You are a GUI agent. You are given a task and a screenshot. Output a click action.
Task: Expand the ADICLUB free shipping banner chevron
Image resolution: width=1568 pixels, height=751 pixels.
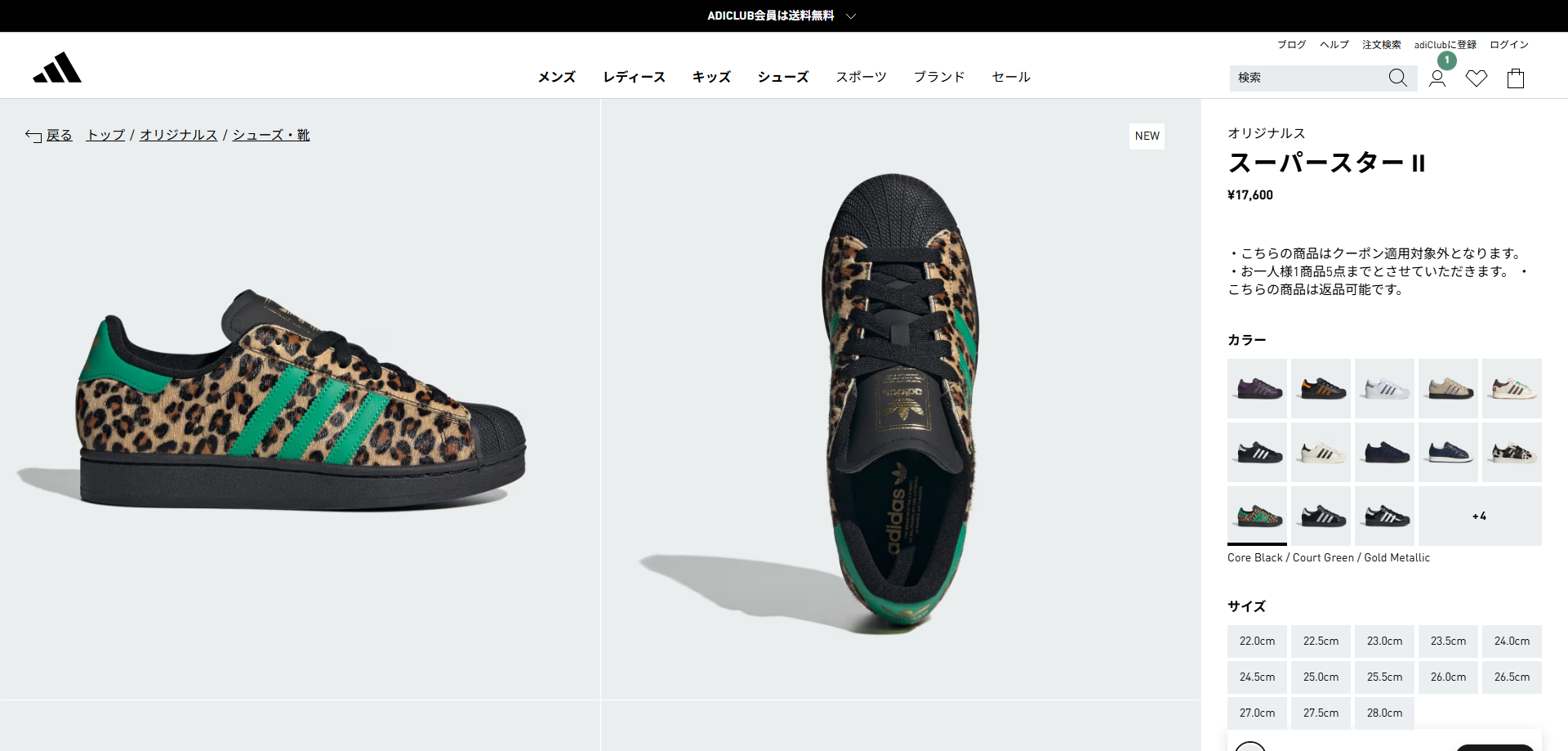point(850,16)
